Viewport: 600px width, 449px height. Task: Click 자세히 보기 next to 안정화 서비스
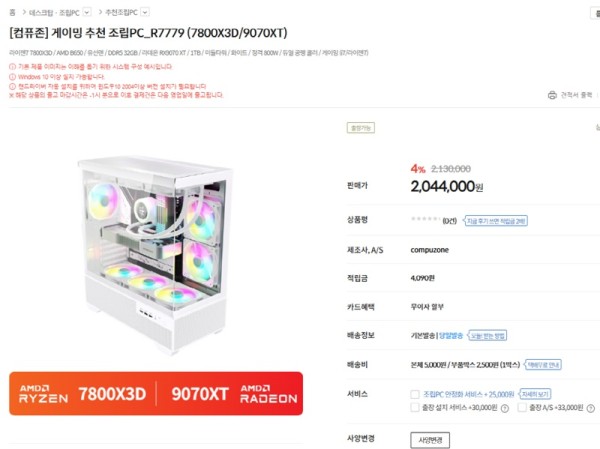(x=535, y=394)
